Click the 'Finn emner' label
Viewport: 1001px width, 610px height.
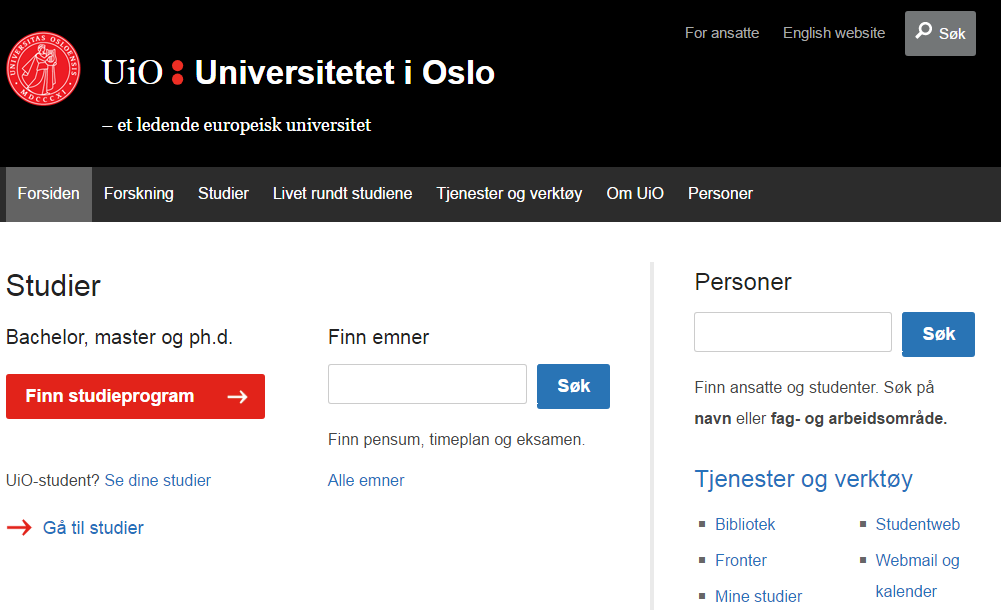379,337
